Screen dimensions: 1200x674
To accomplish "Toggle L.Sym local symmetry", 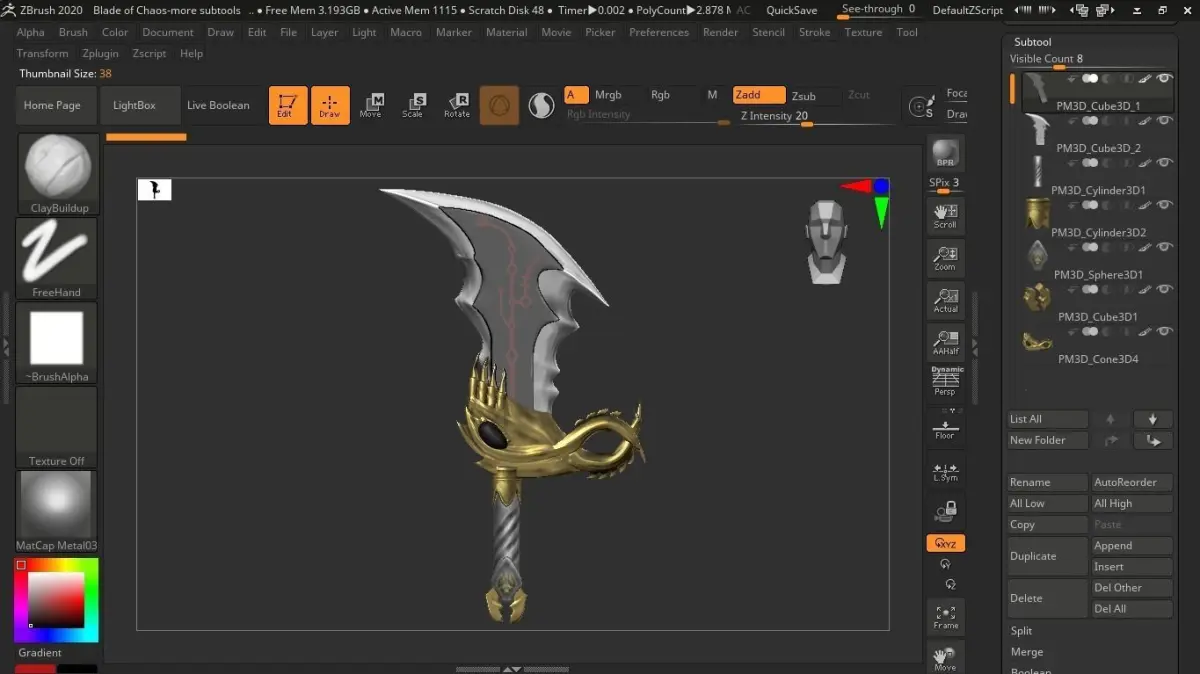I will tap(945, 470).
